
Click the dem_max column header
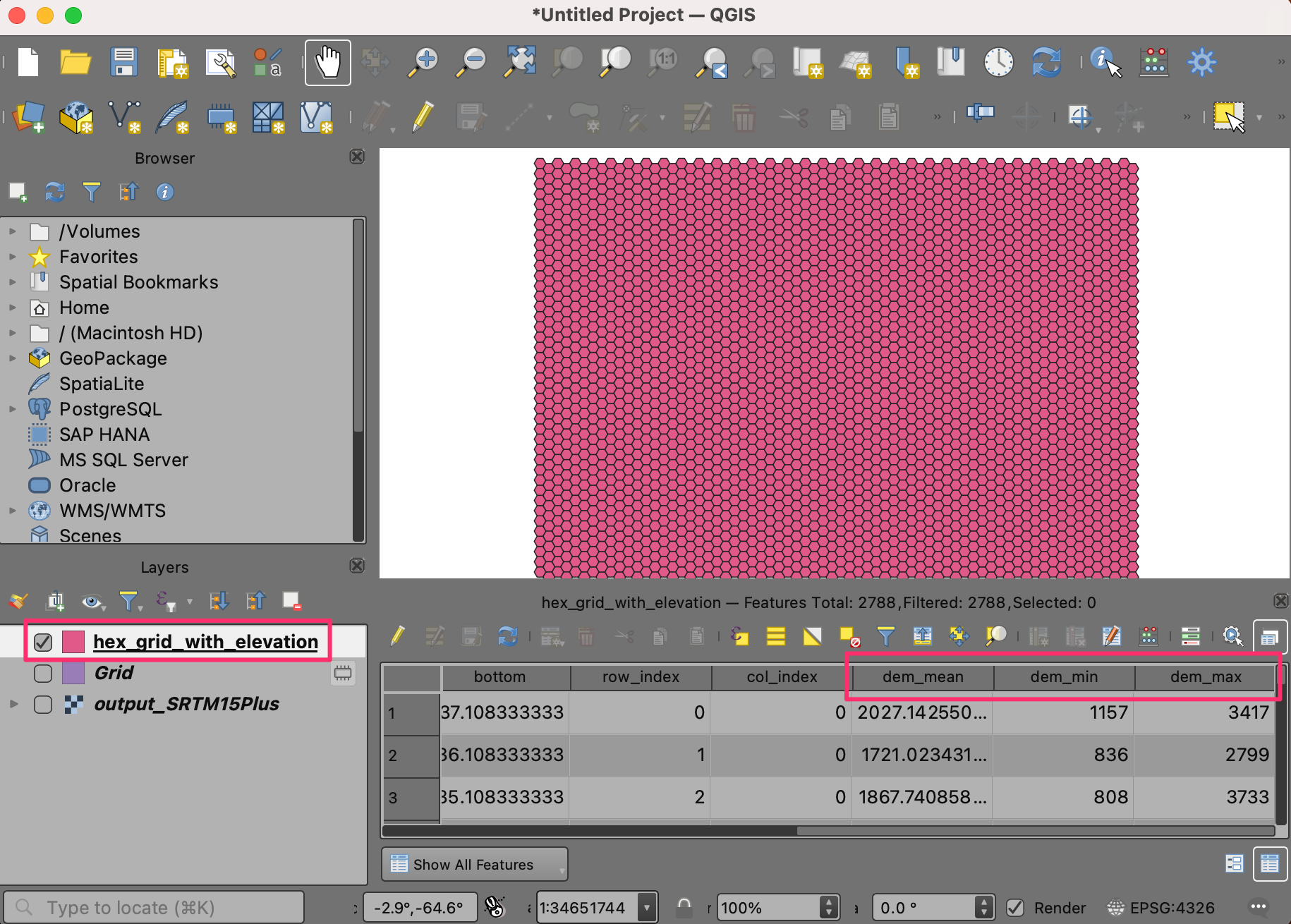coord(1205,677)
